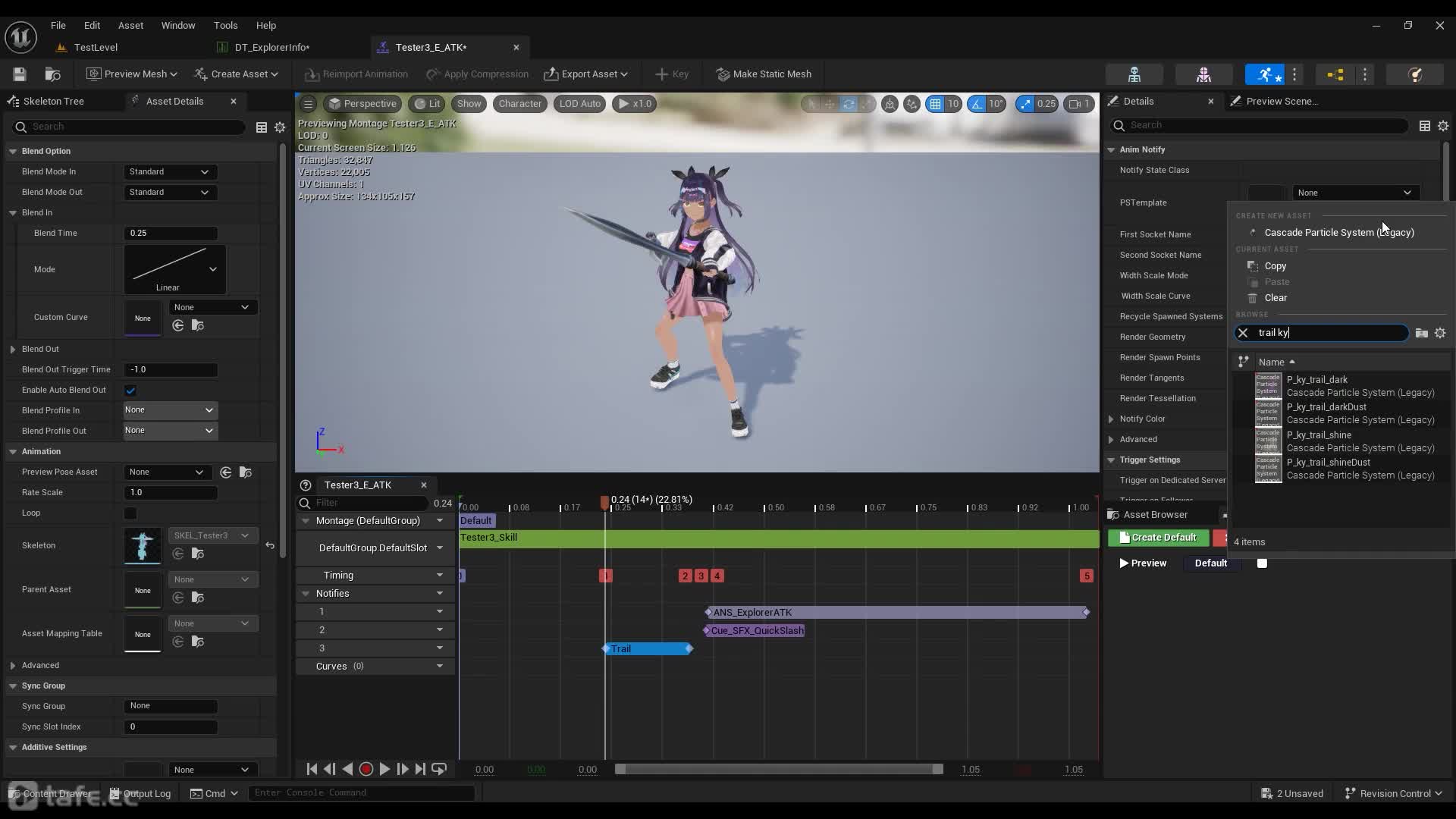Screen dimensions: 1456x819
Task: Toggle the viewport grid snapping icon
Action: pyautogui.click(x=935, y=104)
